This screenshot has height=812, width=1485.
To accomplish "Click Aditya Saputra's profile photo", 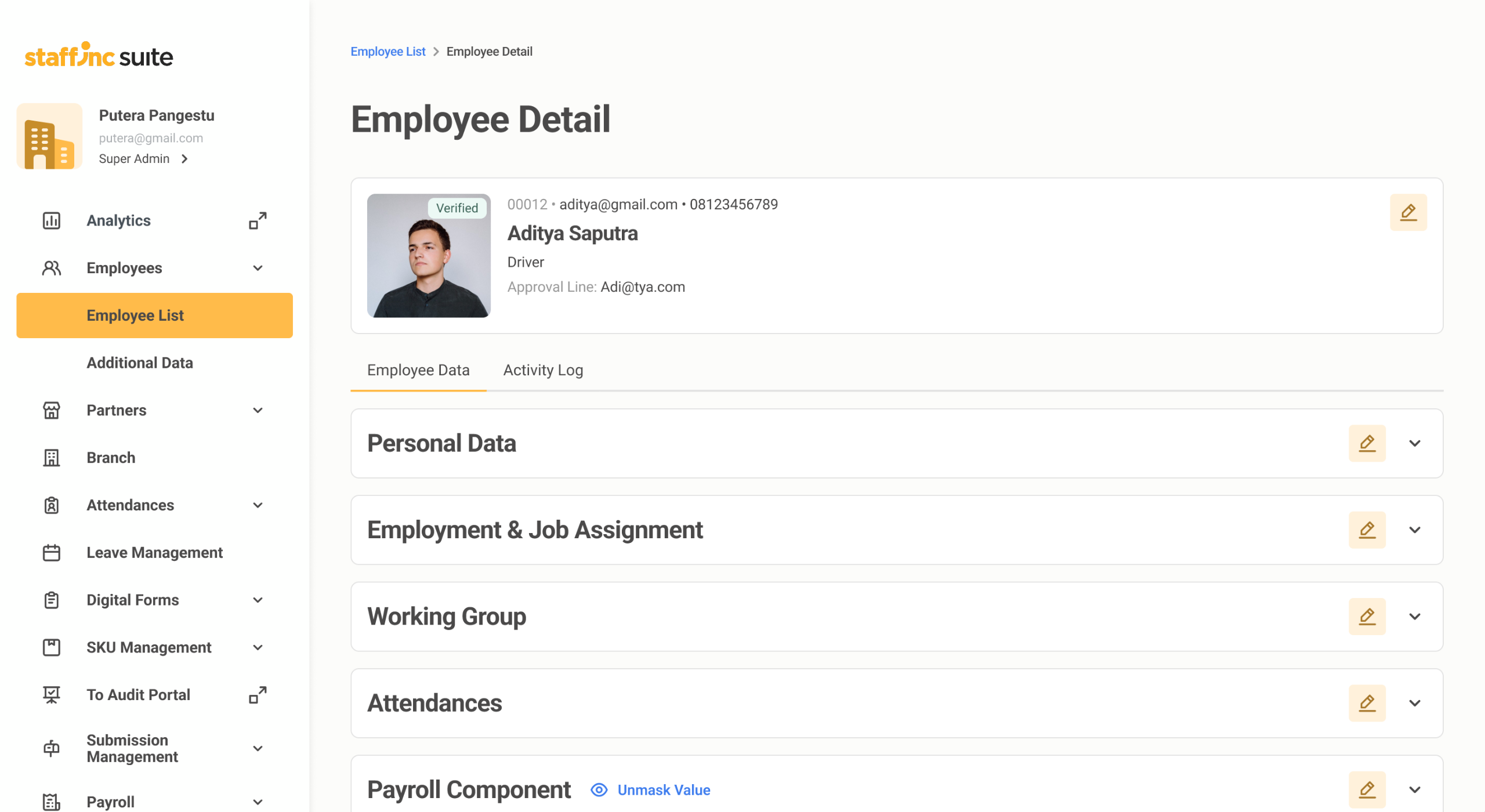I will 429,256.
